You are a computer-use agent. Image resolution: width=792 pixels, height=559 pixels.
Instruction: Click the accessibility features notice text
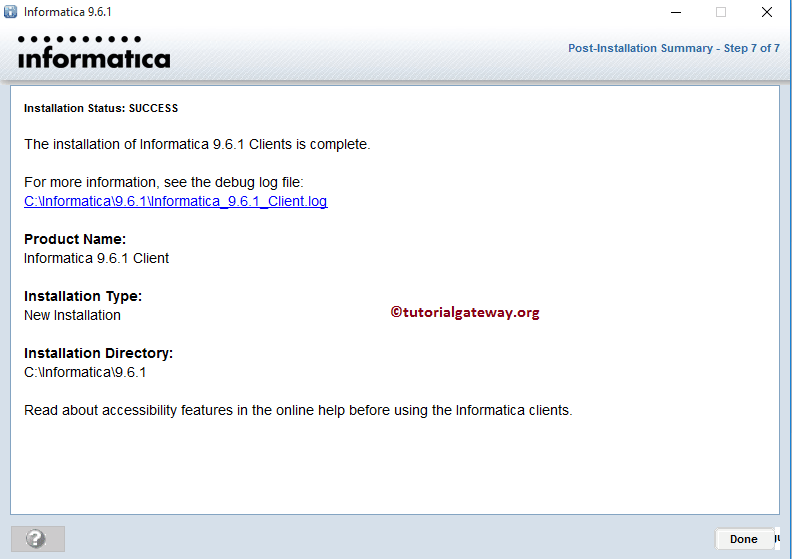298,410
